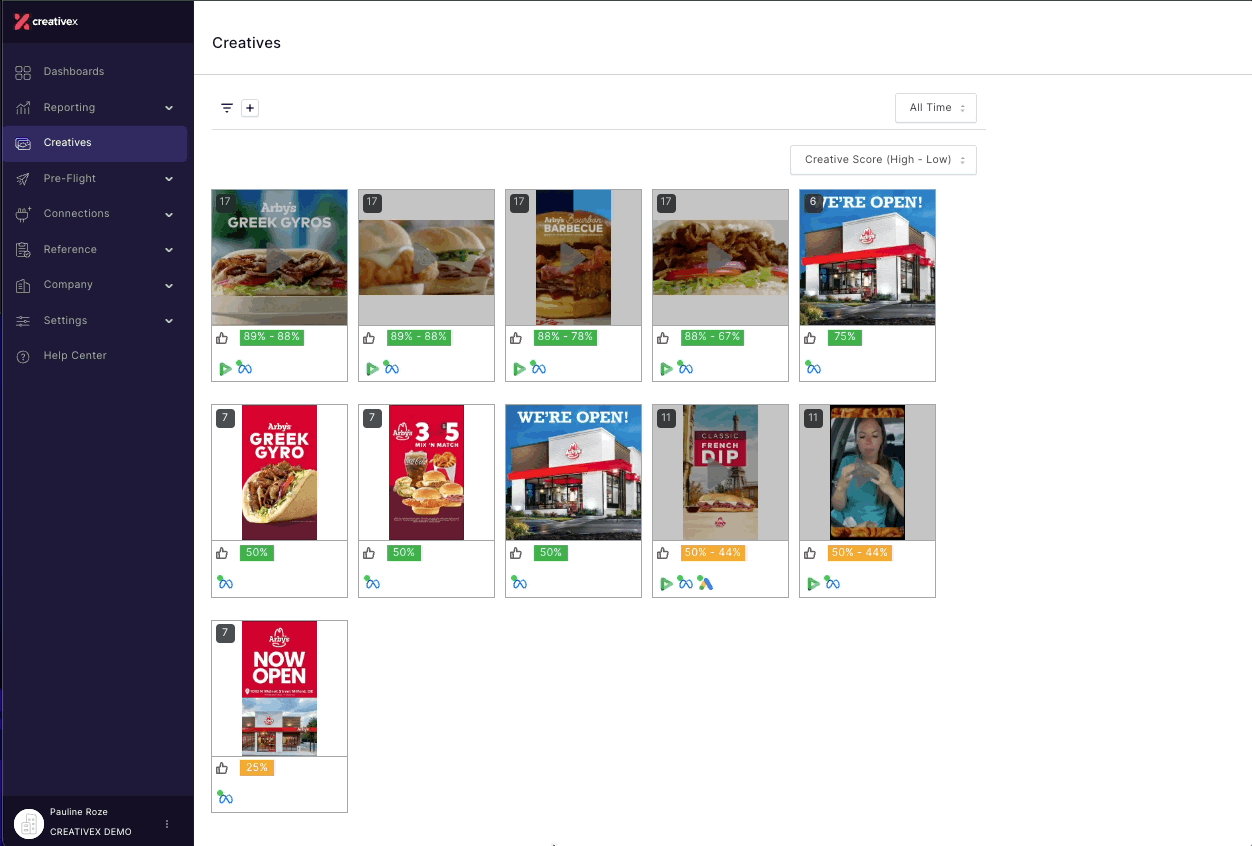Screen dimensions: 1252x846
Task: Click the 25% score badge
Action: click(257, 768)
